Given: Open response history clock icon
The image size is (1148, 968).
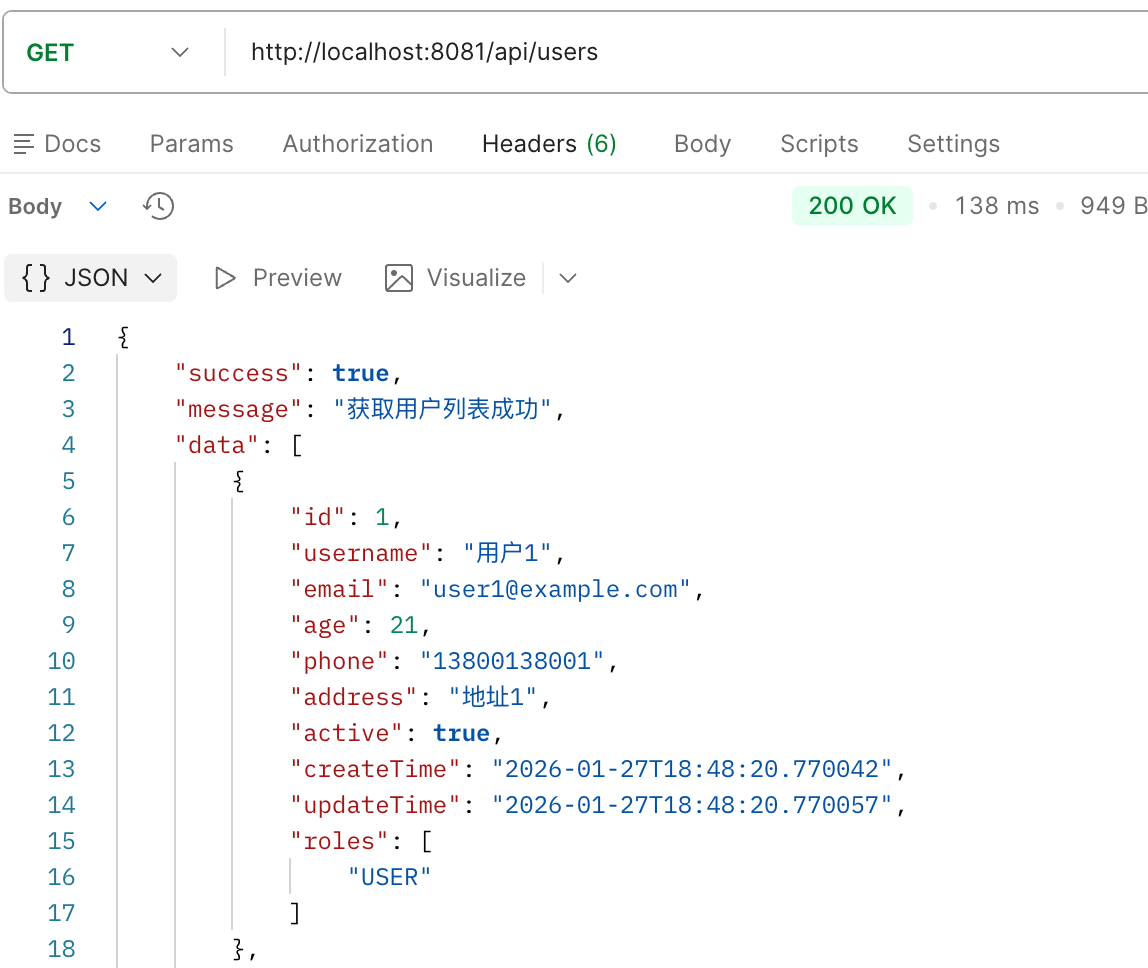Looking at the screenshot, I should 158,206.
